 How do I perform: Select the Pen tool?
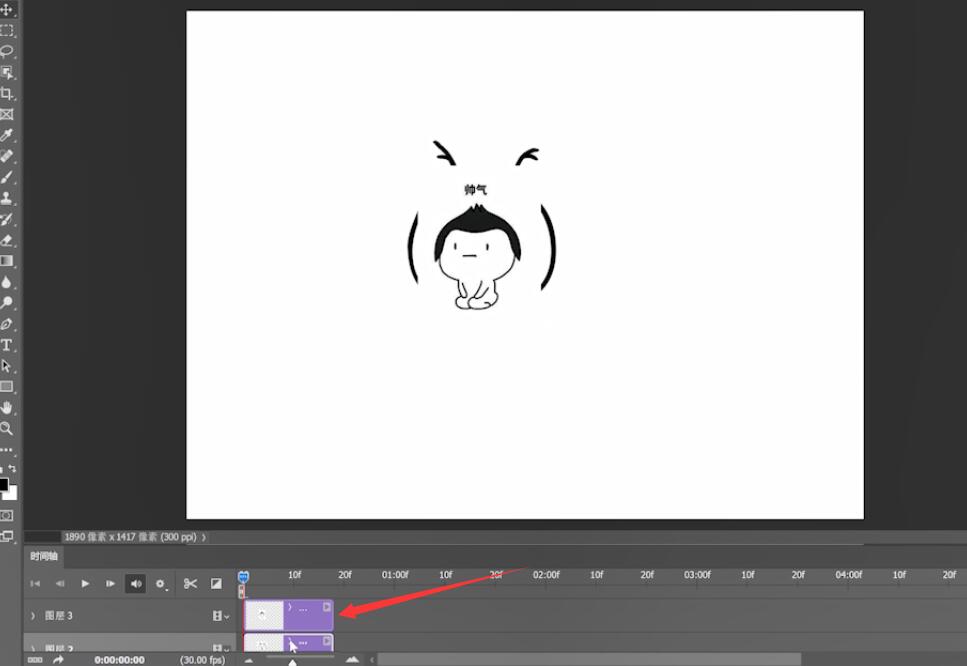(7, 324)
